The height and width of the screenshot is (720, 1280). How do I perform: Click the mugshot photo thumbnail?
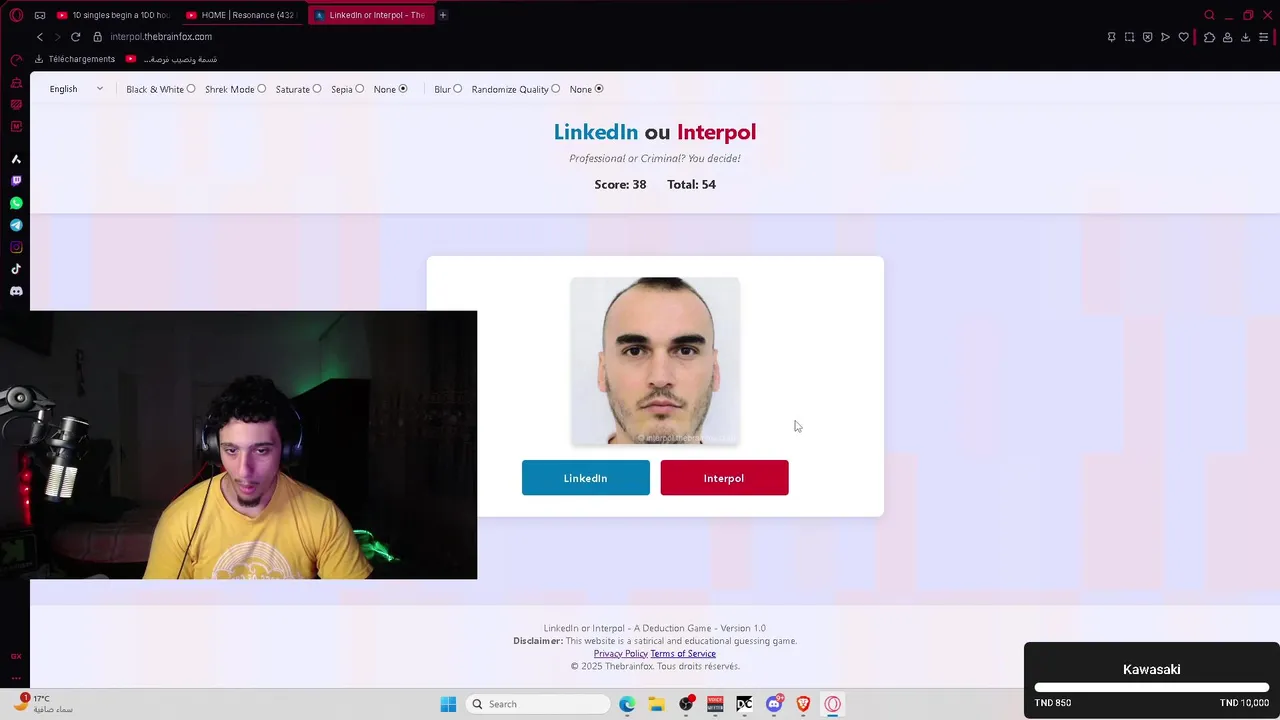655,361
